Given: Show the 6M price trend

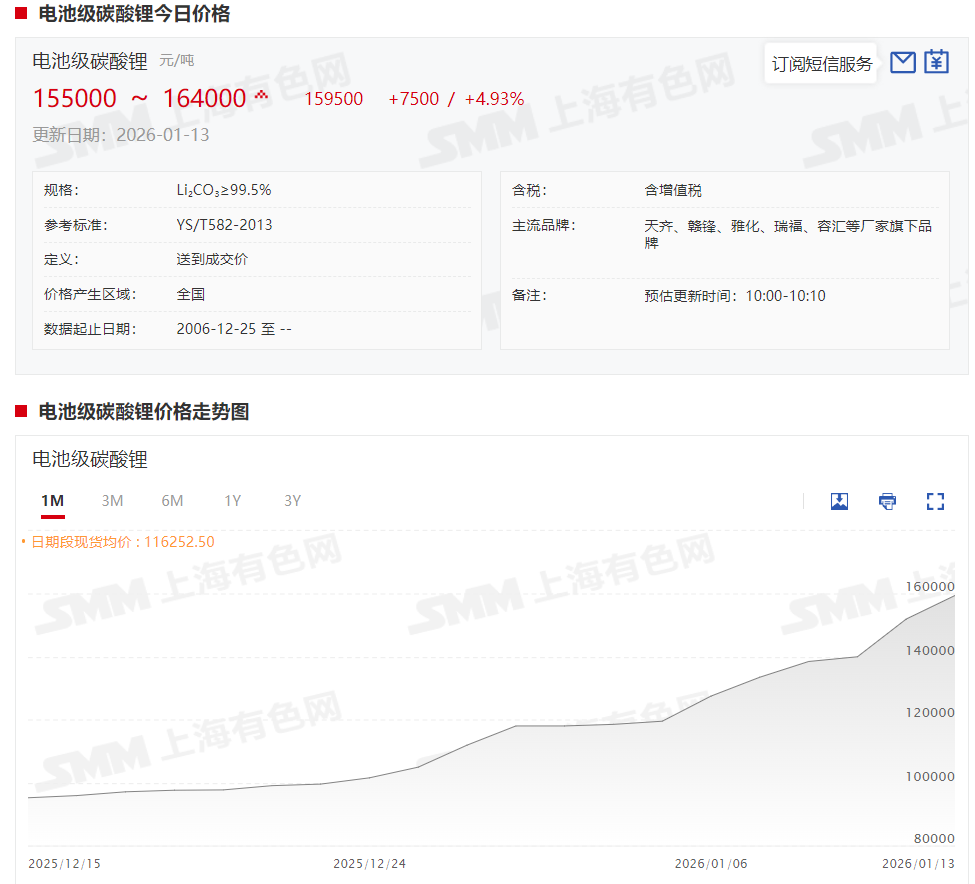Looking at the screenshot, I should tap(172, 501).
